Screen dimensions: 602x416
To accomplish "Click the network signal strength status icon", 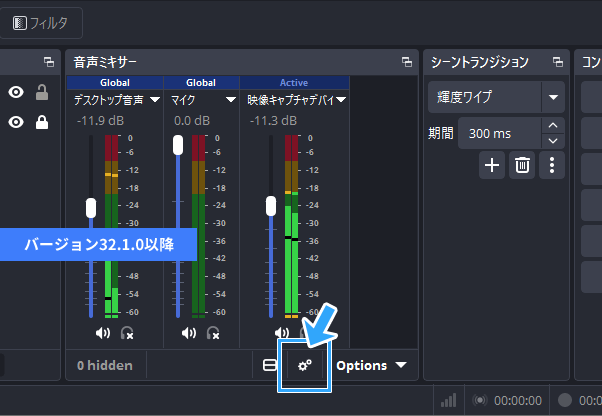I will pos(448,400).
